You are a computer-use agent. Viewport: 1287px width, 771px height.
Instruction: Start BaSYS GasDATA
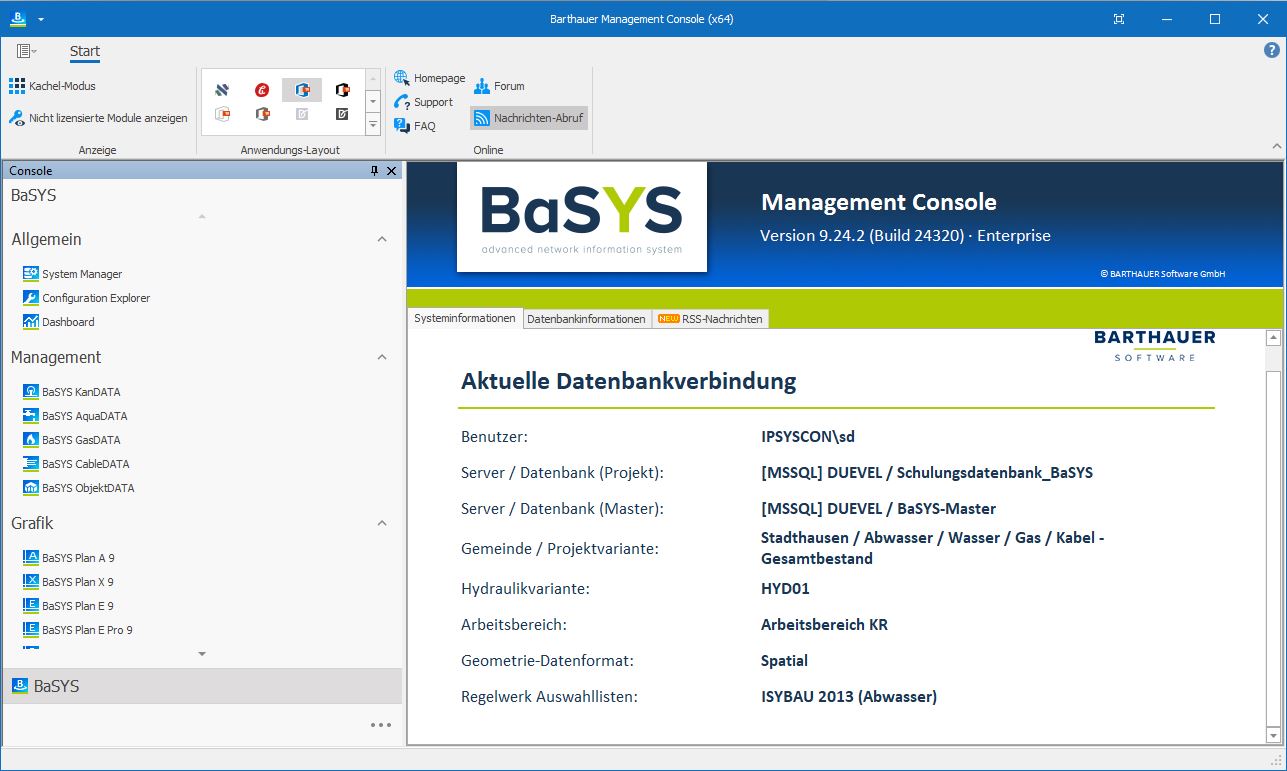pos(71,440)
